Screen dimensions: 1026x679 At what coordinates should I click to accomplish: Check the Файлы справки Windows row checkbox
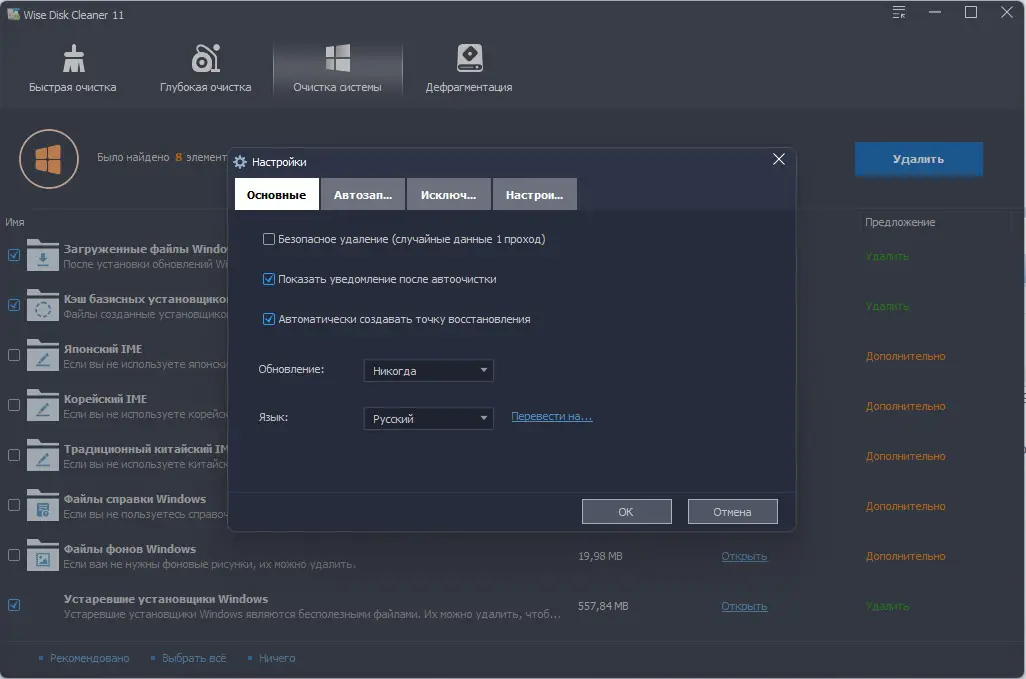coord(14,505)
